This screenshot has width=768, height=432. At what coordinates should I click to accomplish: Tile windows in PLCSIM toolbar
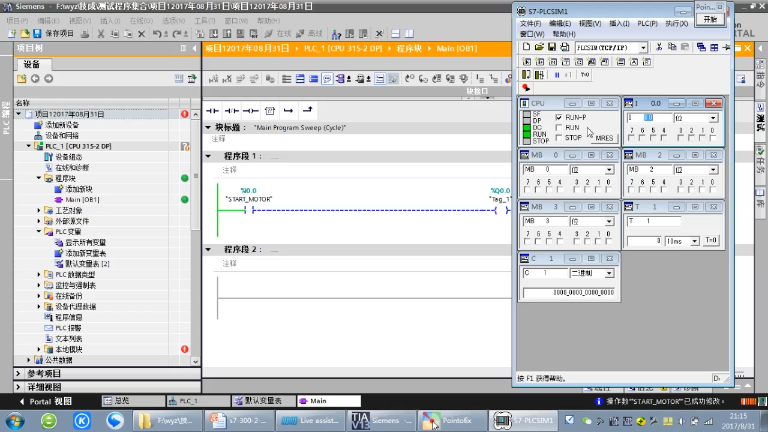click(714, 47)
